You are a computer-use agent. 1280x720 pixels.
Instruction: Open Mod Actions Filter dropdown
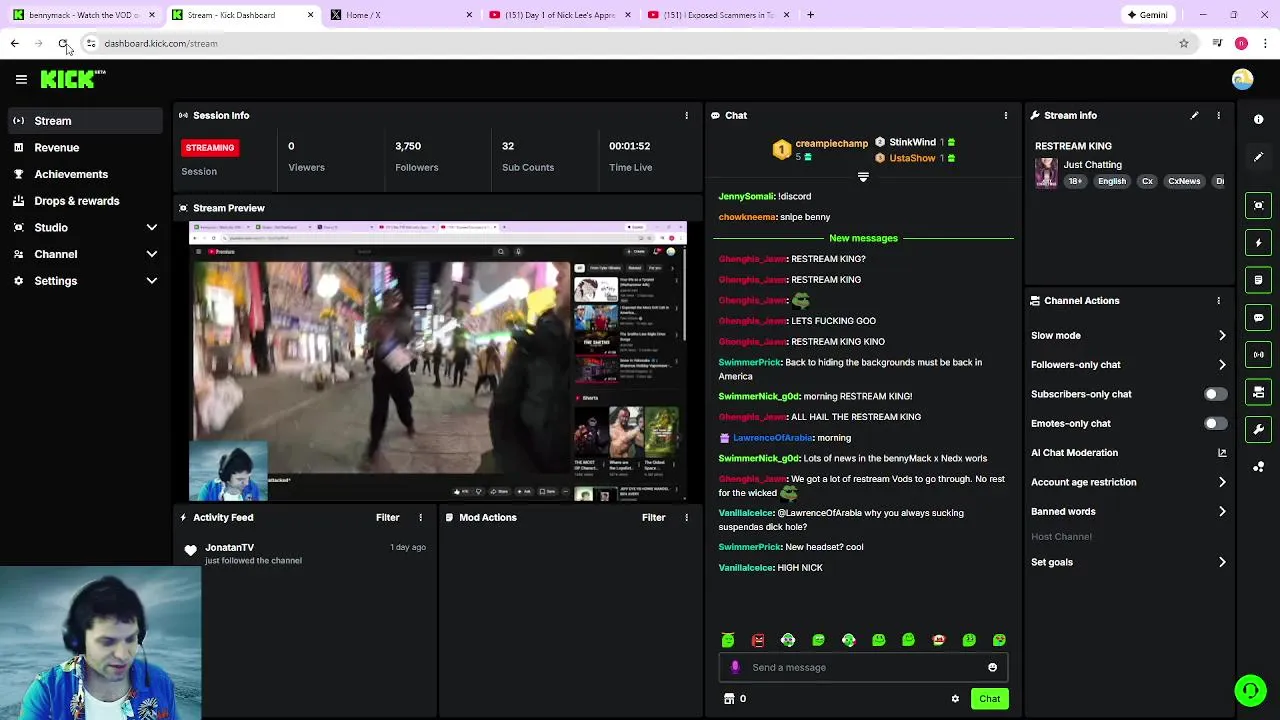coord(653,517)
